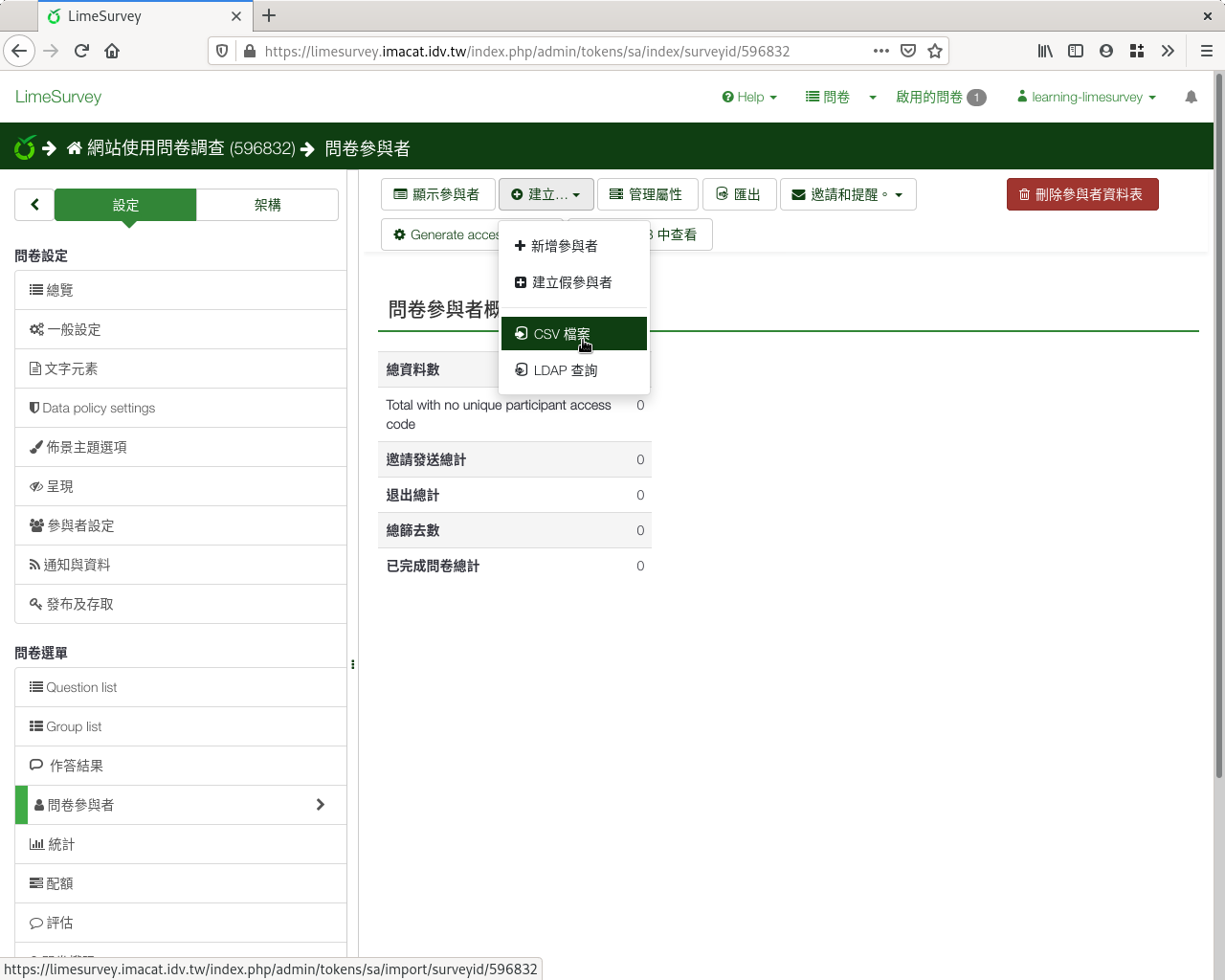Go to the browser Home icon
The width and height of the screenshot is (1225, 980).
coord(112,51)
